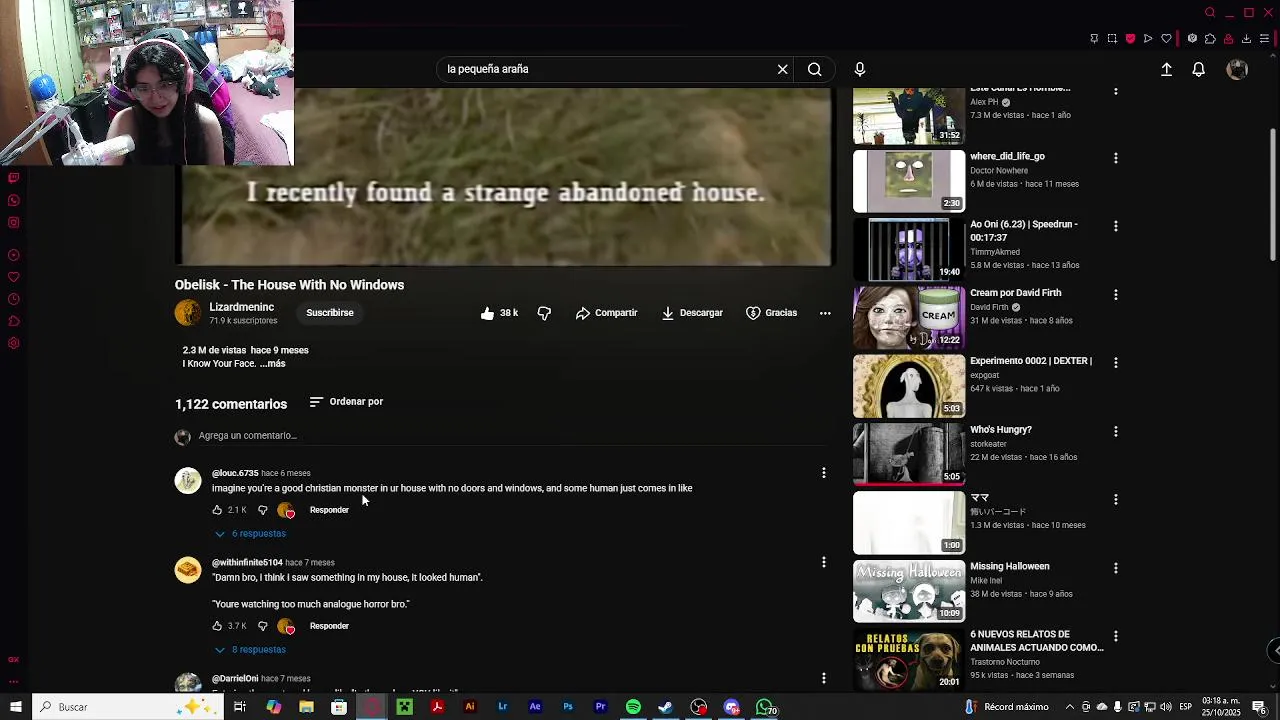Image resolution: width=1280 pixels, height=720 pixels.
Task: Start voice search with microphone
Action: tap(860, 69)
